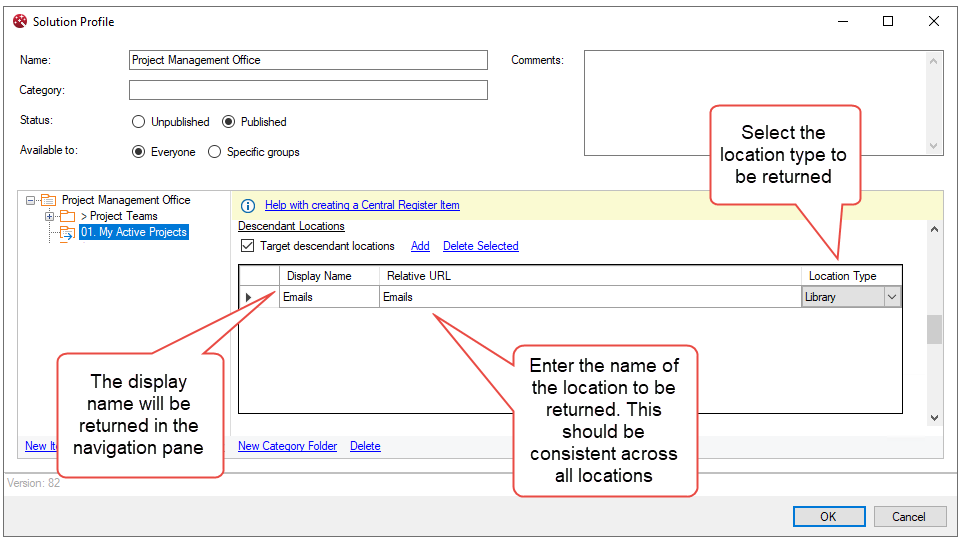
Task: Click the Solution Profile app icon in title bar
Action: [20, 21]
